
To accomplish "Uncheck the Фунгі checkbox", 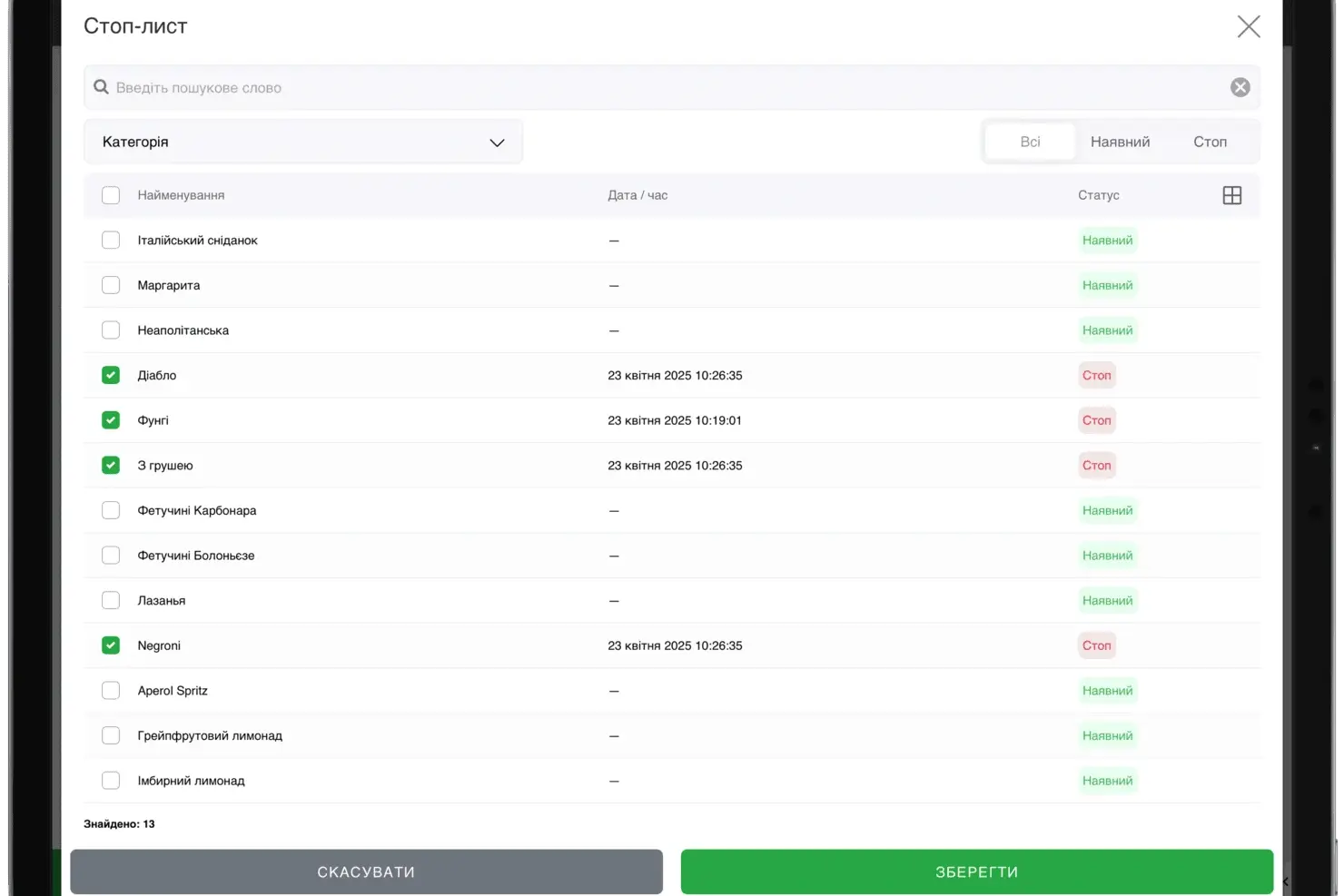I will coord(111,420).
